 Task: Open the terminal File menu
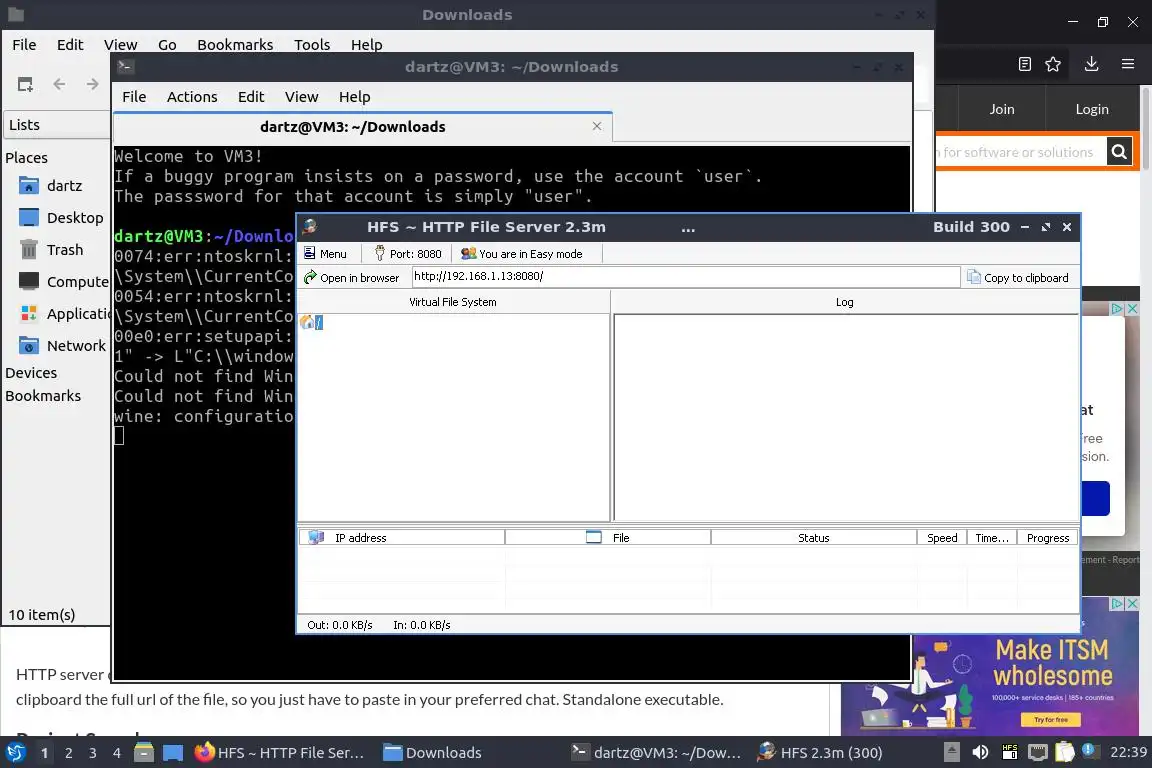click(134, 97)
